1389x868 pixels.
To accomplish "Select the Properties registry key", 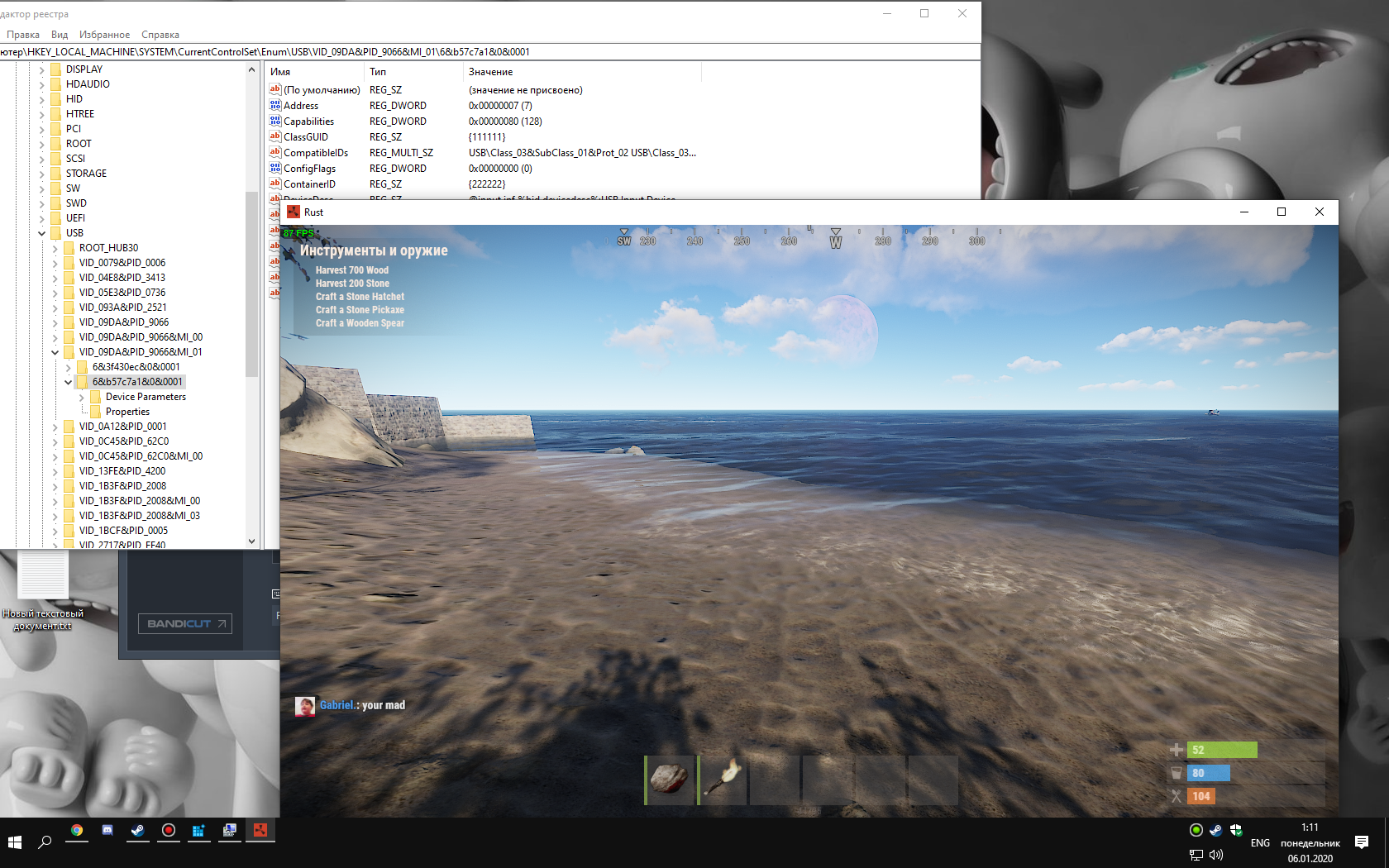I will click(x=127, y=412).
